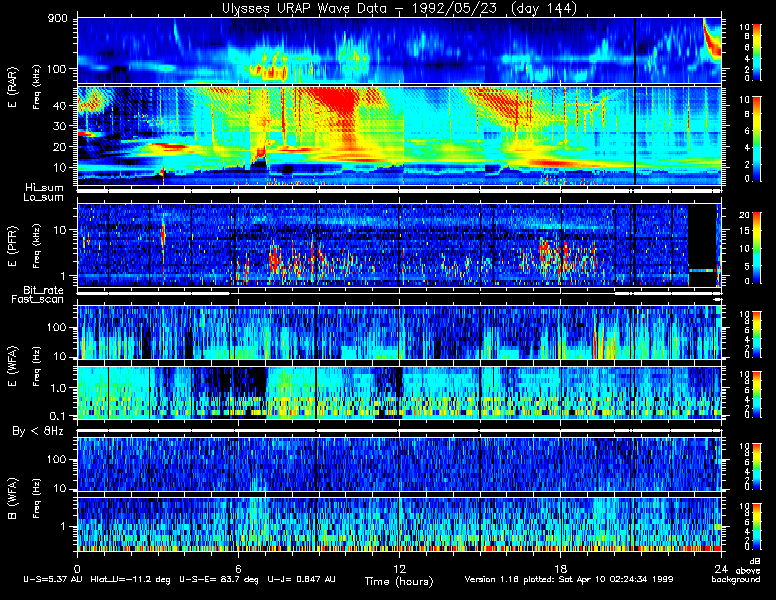Select the "U-S-E= 83.7 deg" footer value
Viewport: 776px width, 600px height.
(x=219, y=579)
